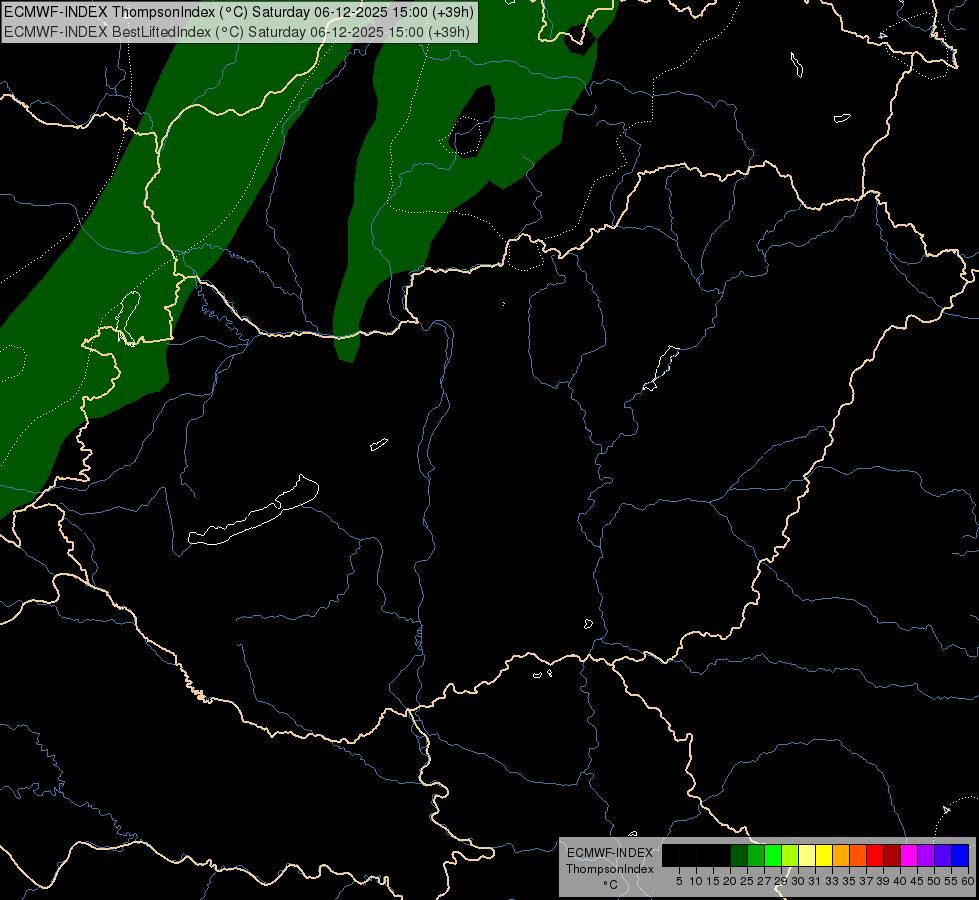Click the legend tick value 20
Image resolution: width=979 pixels, height=900 pixels.
tap(730, 881)
